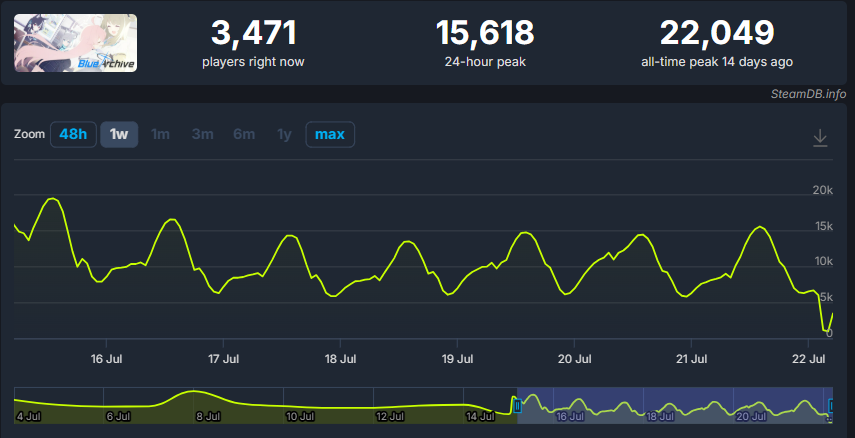The width and height of the screenshot is (855, 438).
Task: Click the '19 Jul' axis label
Action: (x=457, y=359)
